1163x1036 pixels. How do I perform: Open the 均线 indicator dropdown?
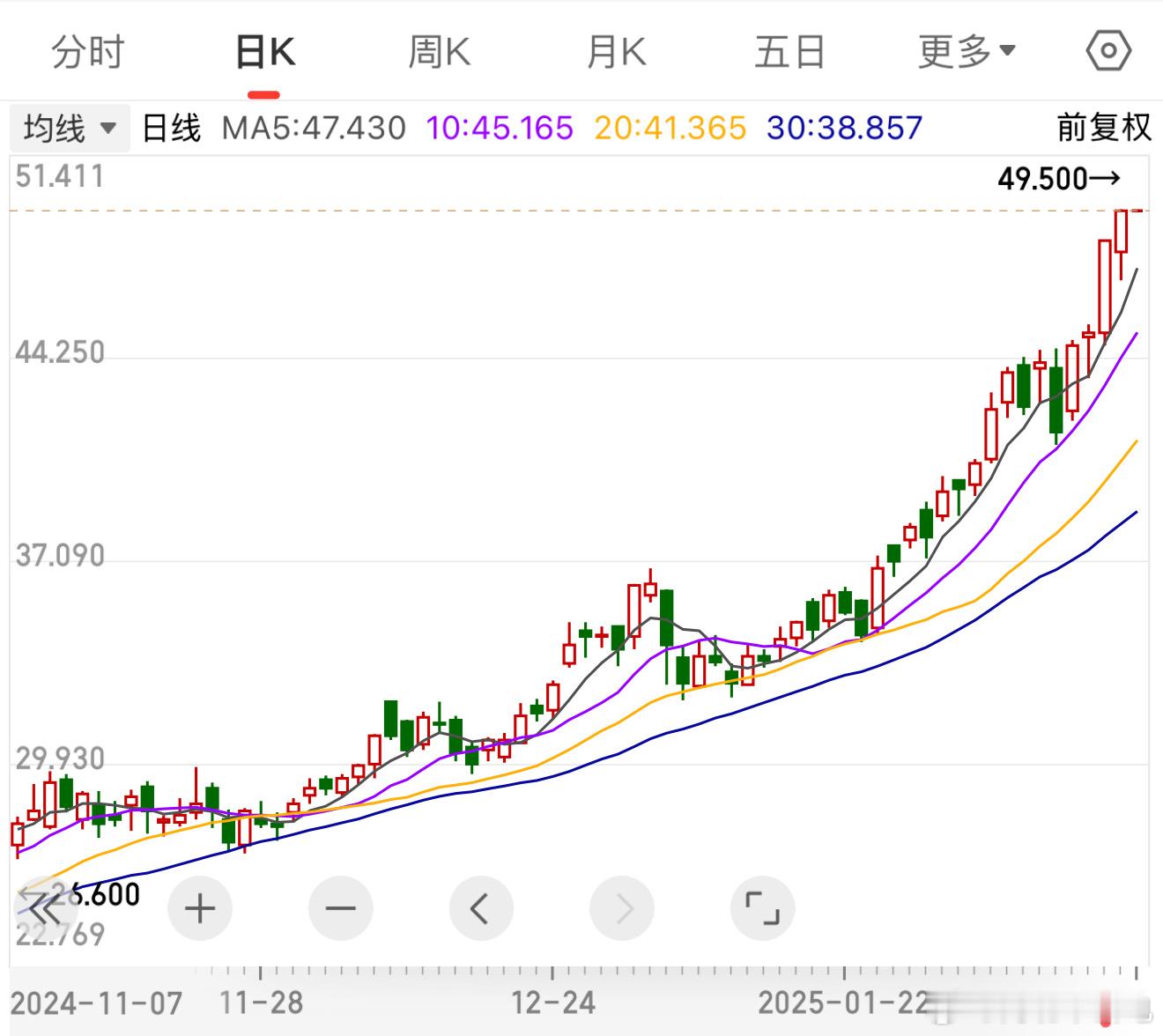click(70, 129)
